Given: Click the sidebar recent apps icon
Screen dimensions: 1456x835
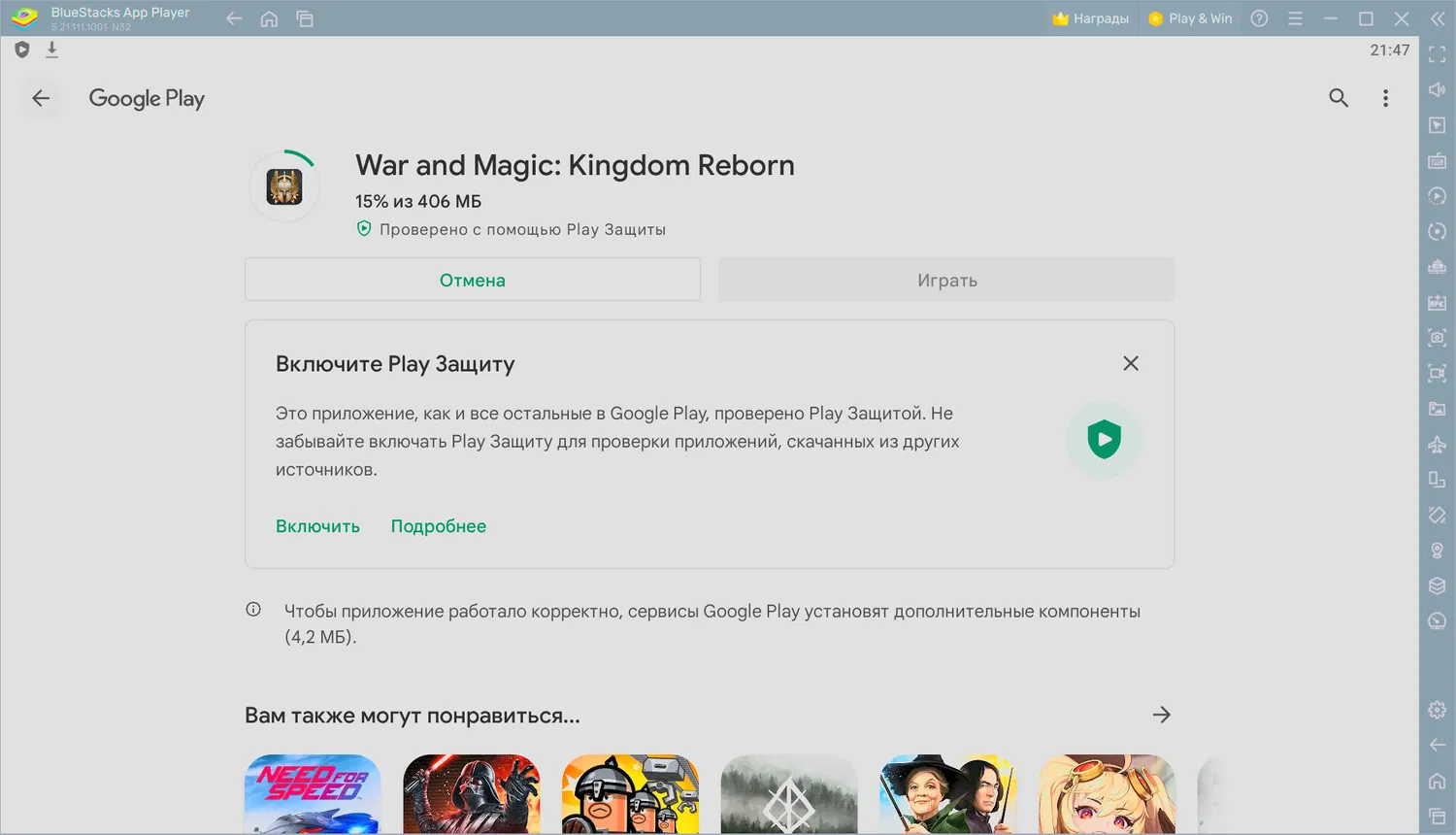Looking at the screenshot, I should click(x=1438, y=816).
